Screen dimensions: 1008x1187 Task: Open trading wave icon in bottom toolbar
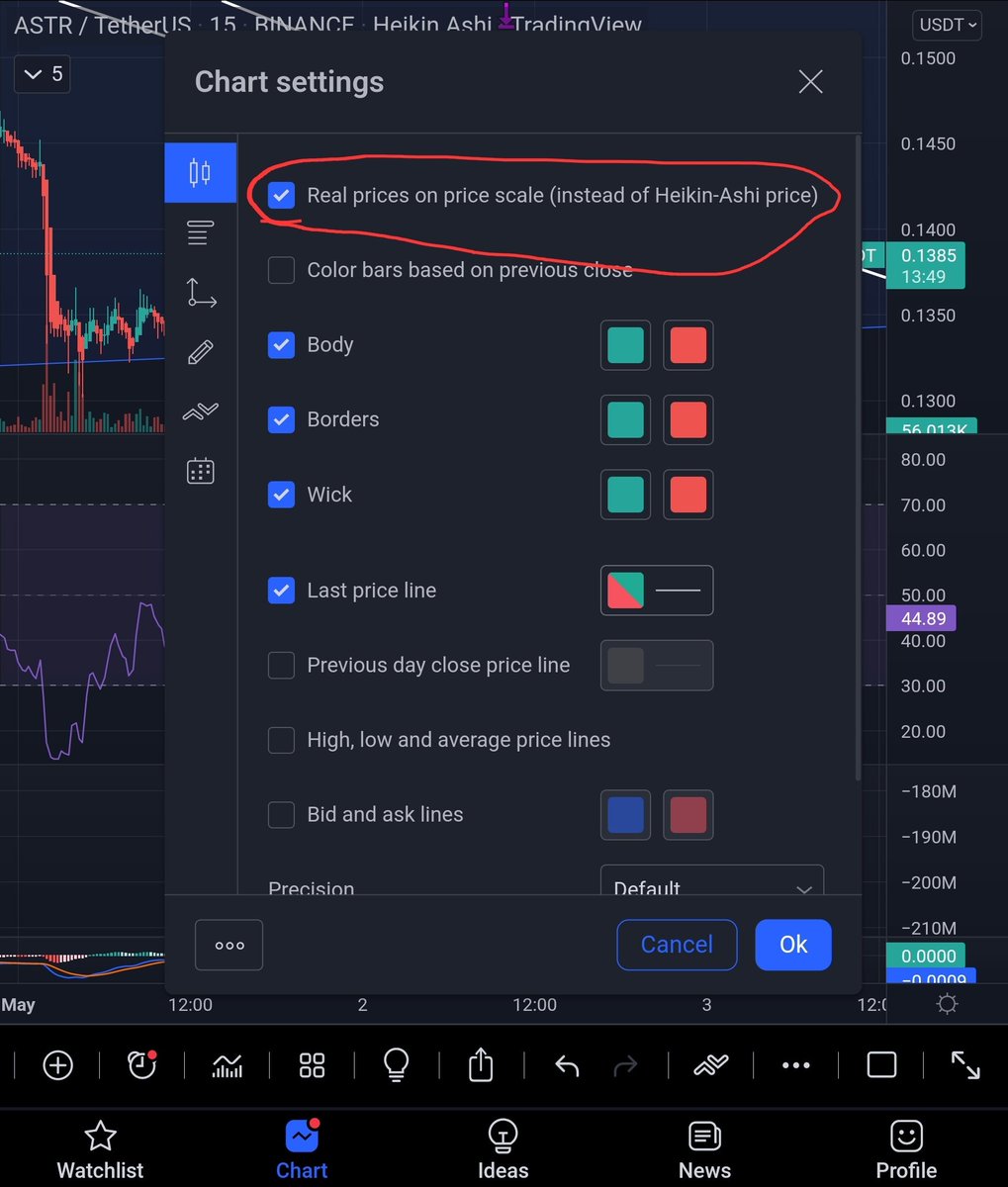[x=711, y=1065]
